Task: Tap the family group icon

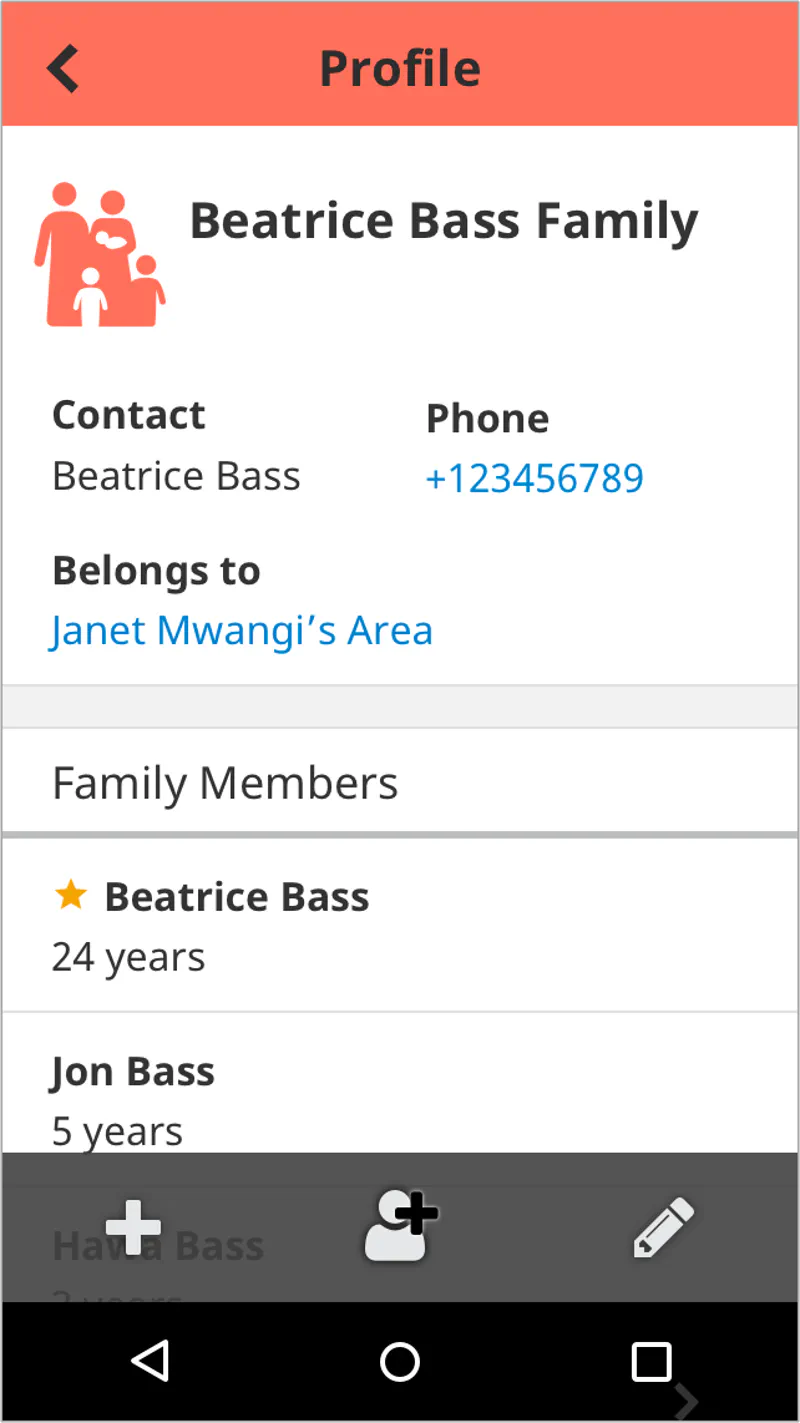Action: [100, 255]
